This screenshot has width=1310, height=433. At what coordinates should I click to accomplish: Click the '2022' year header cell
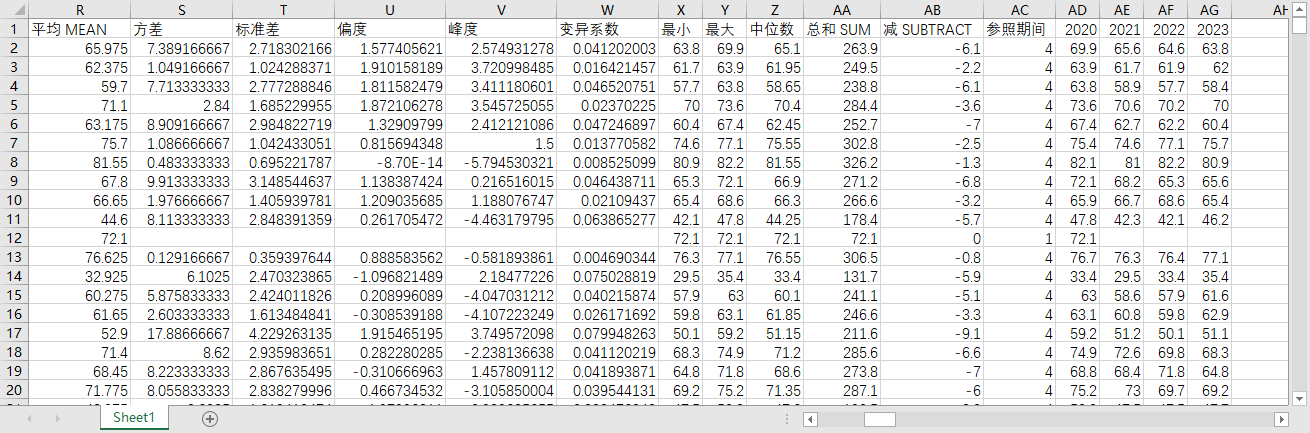point(1165,29)
